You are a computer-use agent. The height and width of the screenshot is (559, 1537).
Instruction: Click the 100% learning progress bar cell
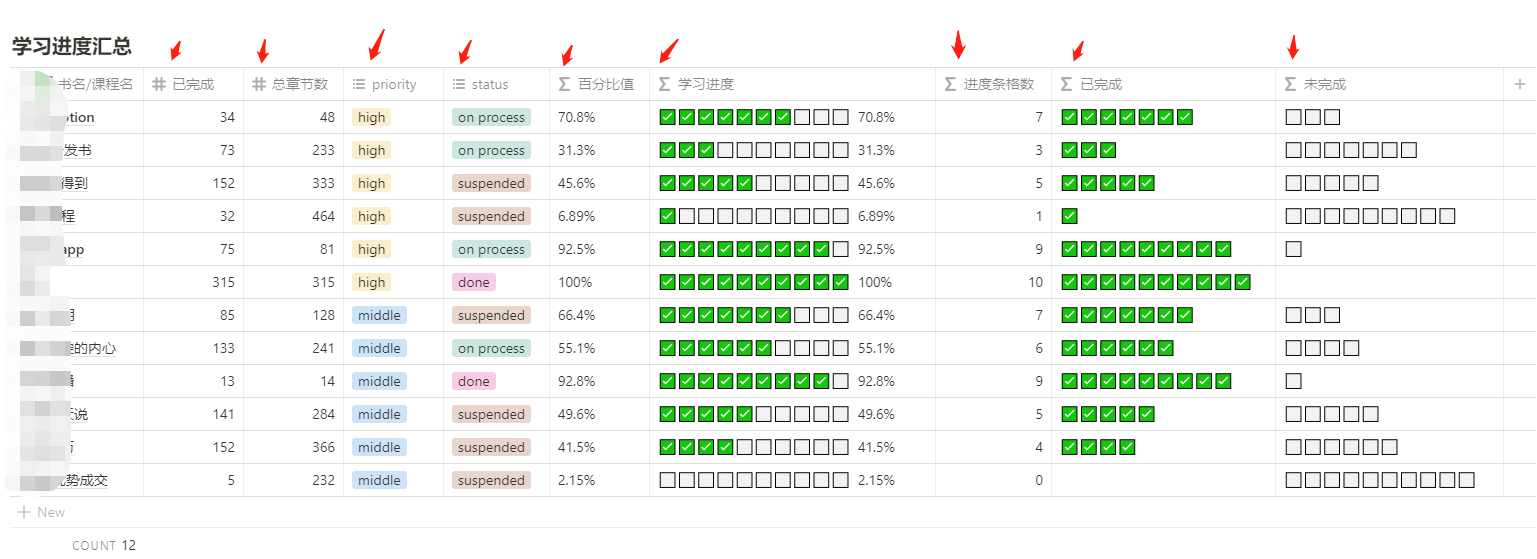(x=792, y=282)
